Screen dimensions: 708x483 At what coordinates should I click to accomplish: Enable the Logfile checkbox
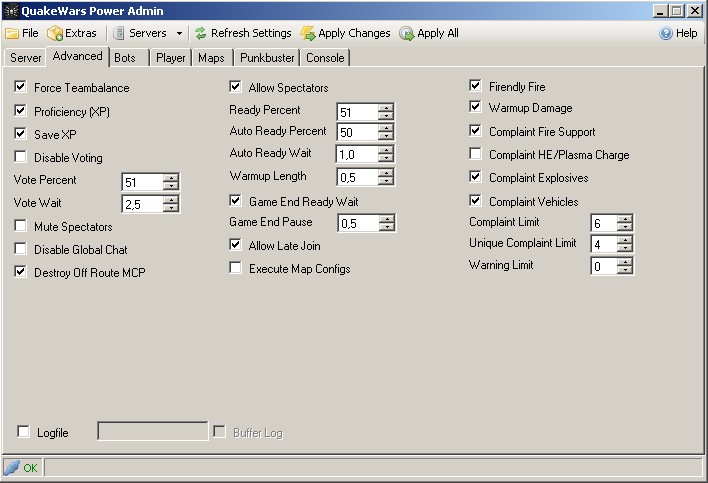(x=23, y=432)
